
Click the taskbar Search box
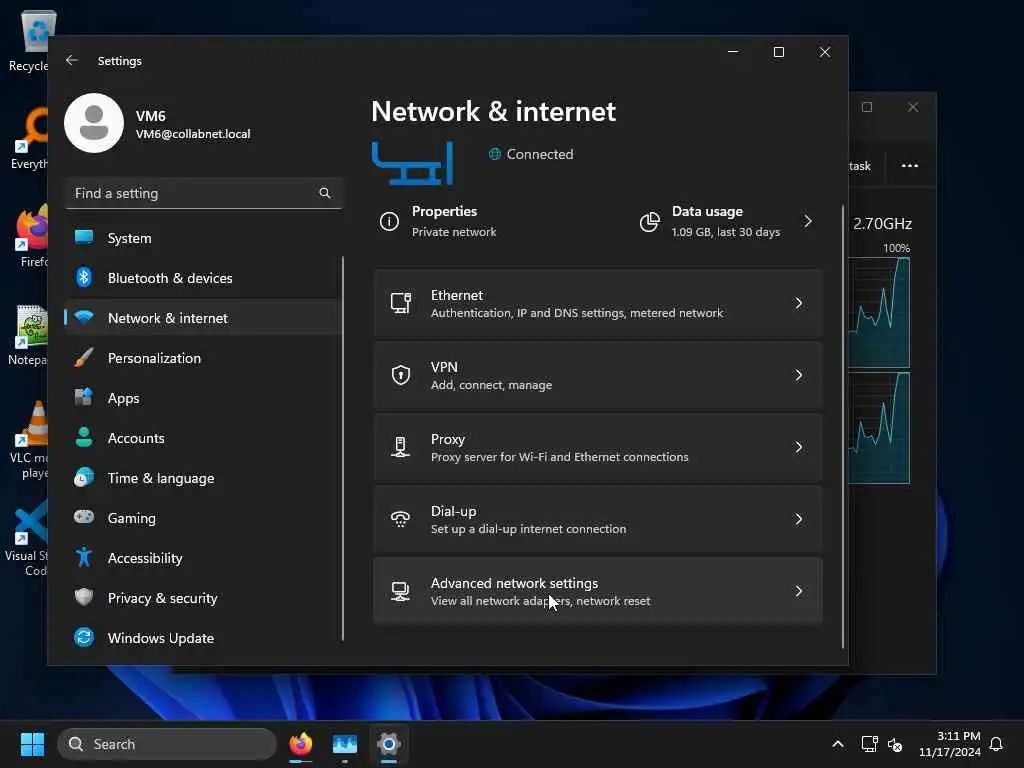coord(167,744)
